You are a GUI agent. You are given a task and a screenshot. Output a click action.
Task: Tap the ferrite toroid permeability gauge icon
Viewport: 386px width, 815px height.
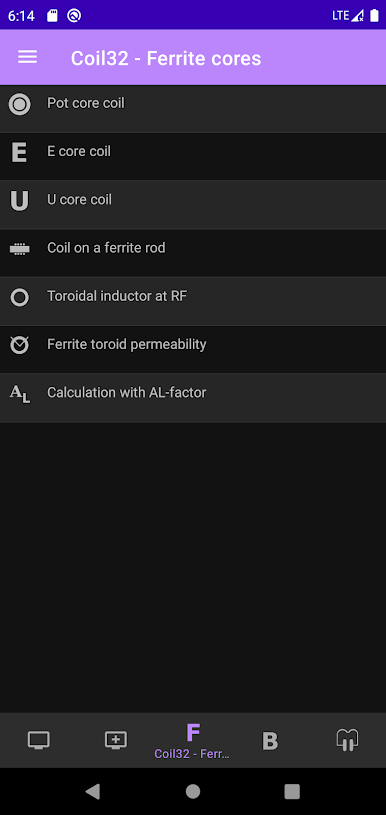pos(20,345)
